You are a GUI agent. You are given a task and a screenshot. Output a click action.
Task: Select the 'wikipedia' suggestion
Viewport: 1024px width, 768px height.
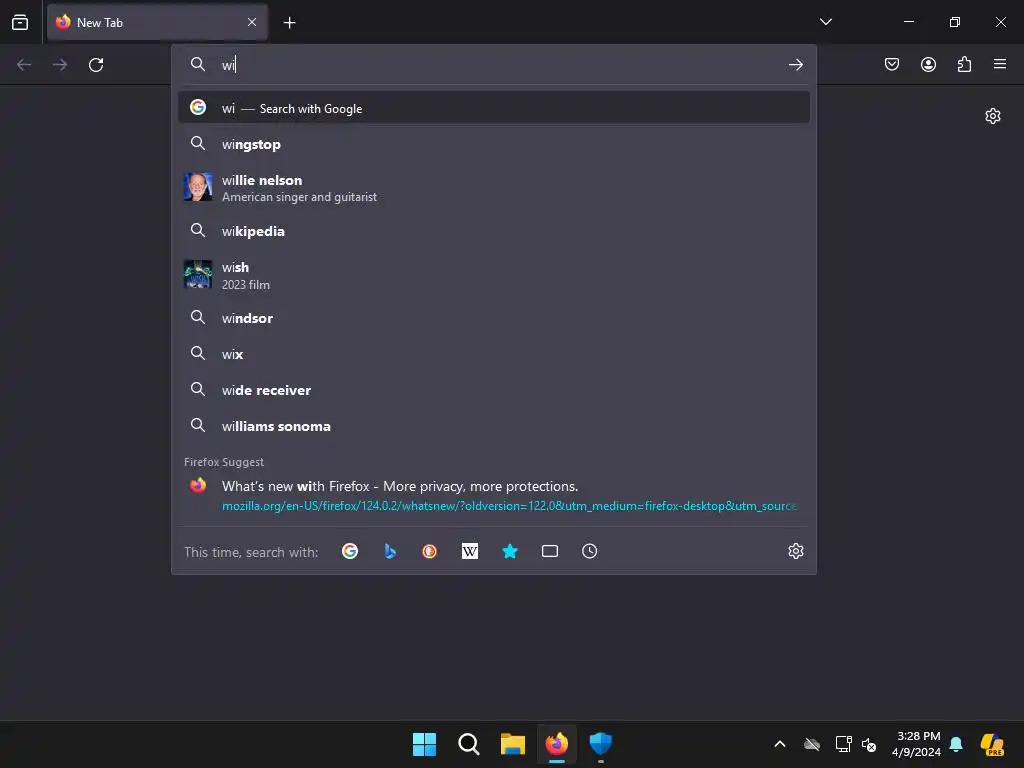[494, 231]
